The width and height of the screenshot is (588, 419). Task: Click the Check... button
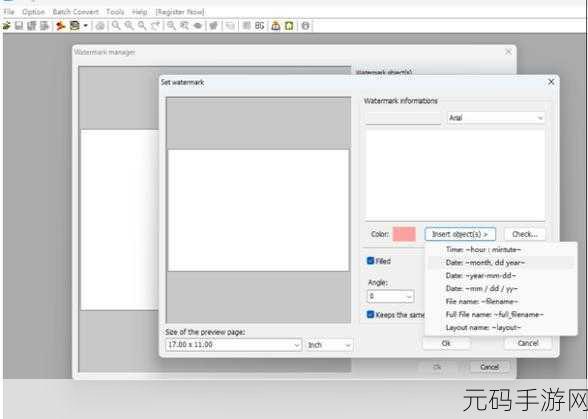[x=525, y=234]
